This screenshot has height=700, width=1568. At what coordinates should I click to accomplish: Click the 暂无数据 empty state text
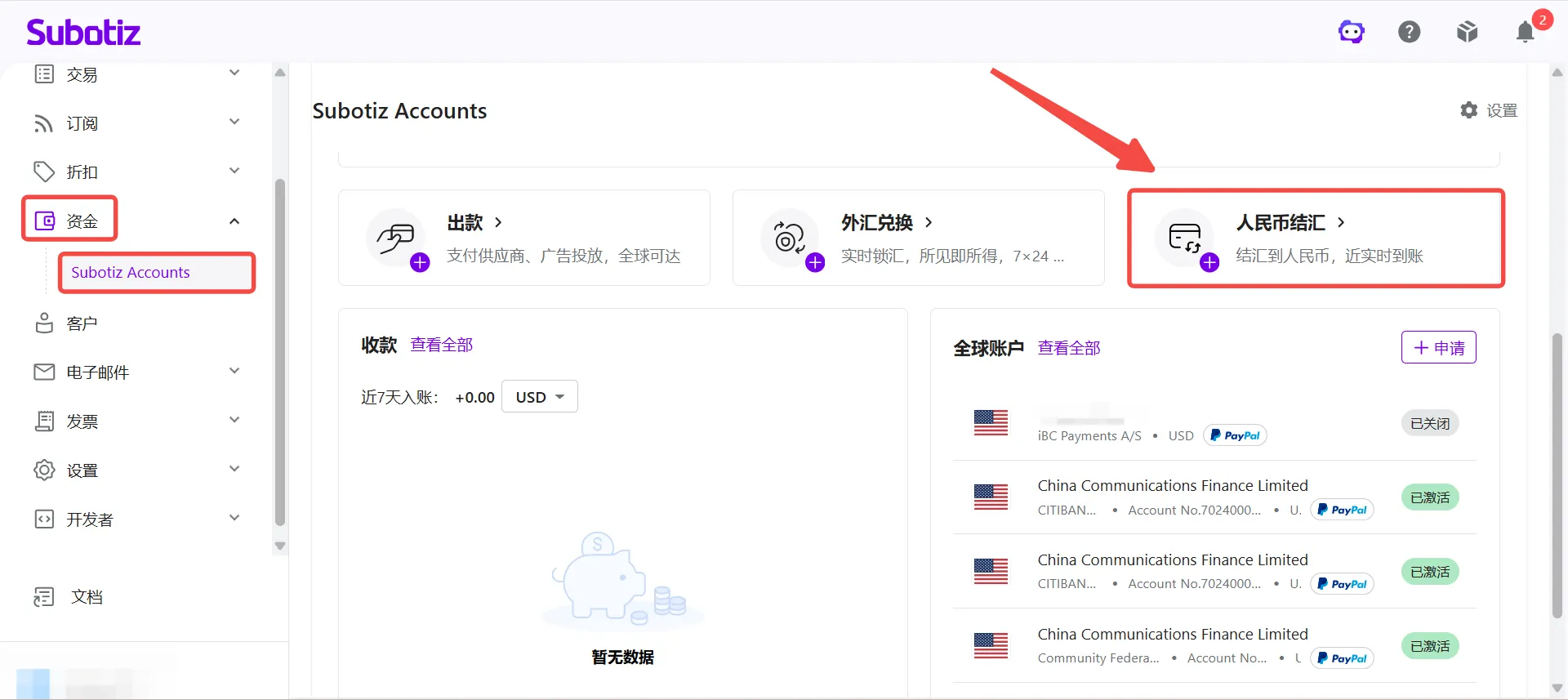[623, 658]
